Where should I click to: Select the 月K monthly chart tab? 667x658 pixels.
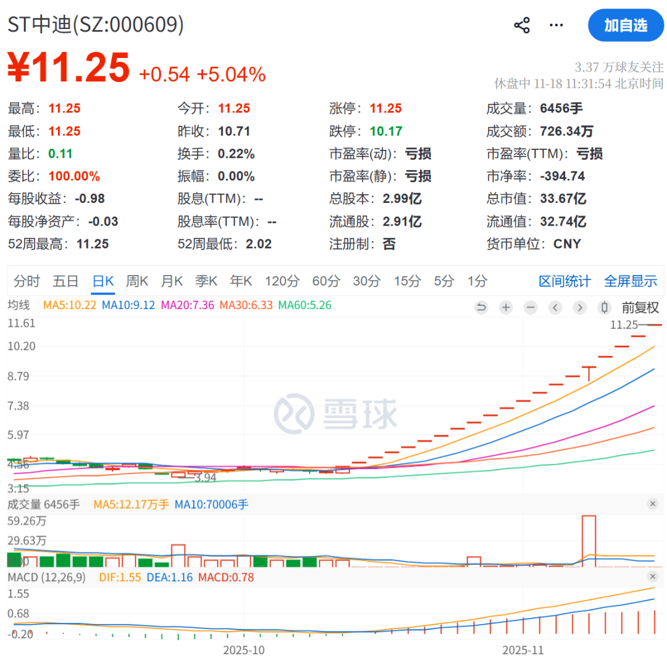pyautogui.click(x=172, y=281)
